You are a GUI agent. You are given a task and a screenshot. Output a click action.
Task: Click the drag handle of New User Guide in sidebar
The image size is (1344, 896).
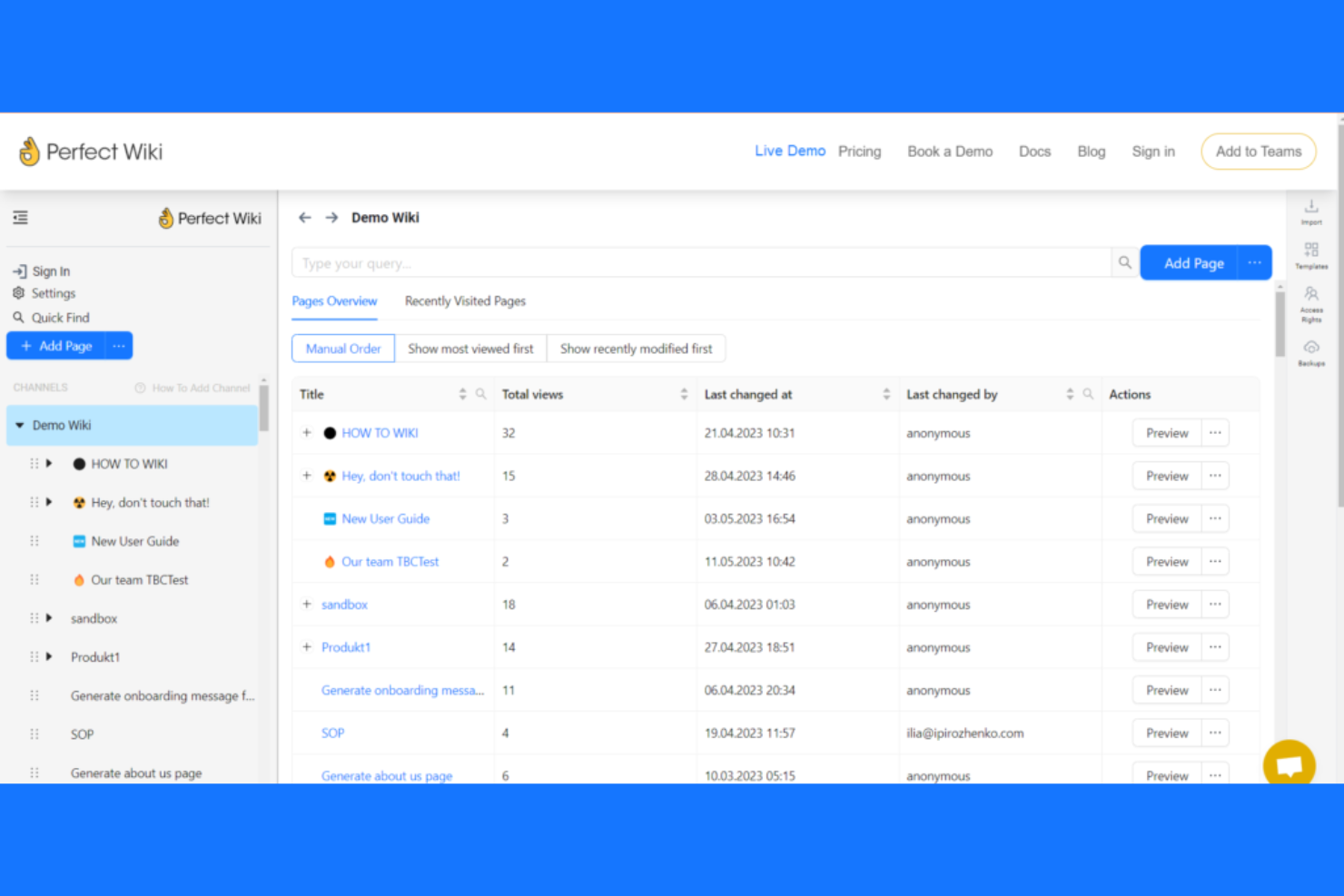(35, 541)
